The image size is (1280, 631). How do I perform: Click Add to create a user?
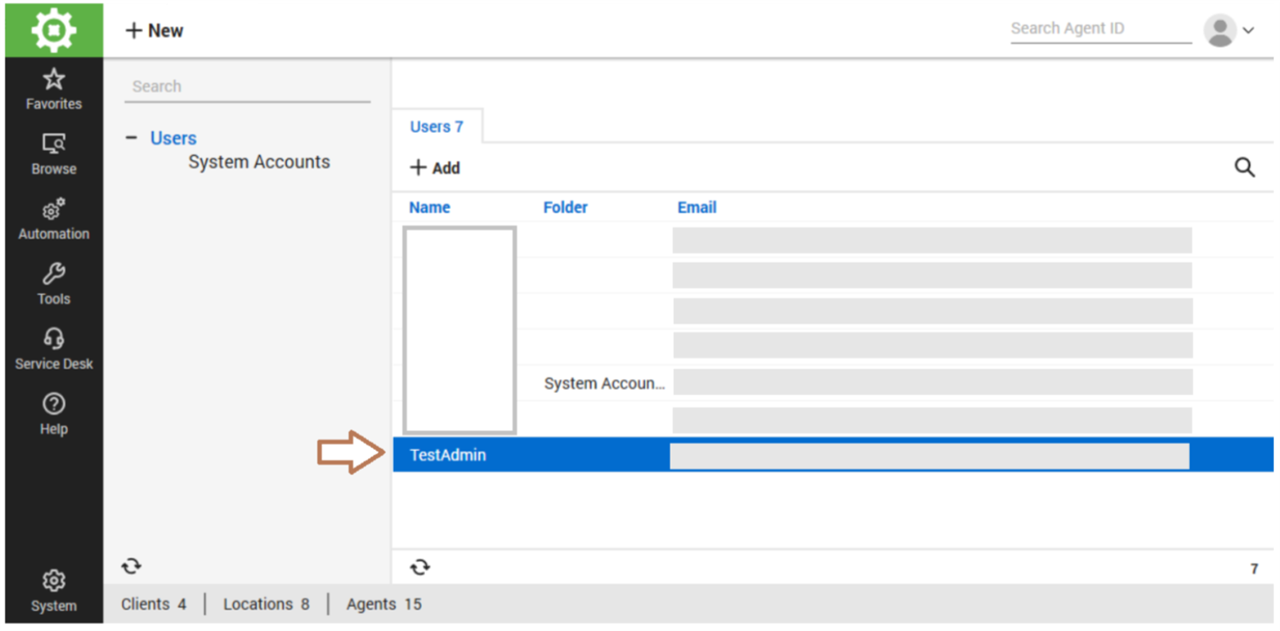tap(435, 168)
